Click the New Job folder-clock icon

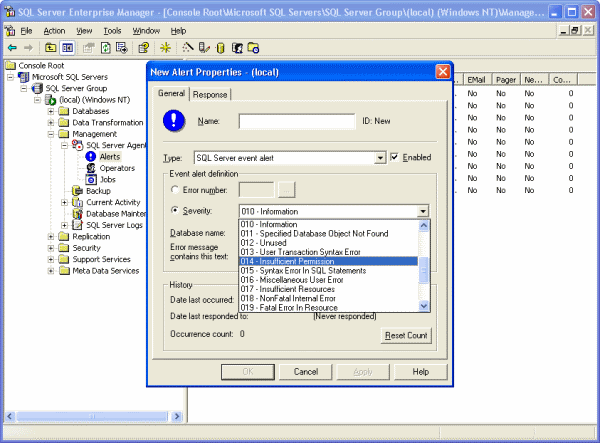253,48
